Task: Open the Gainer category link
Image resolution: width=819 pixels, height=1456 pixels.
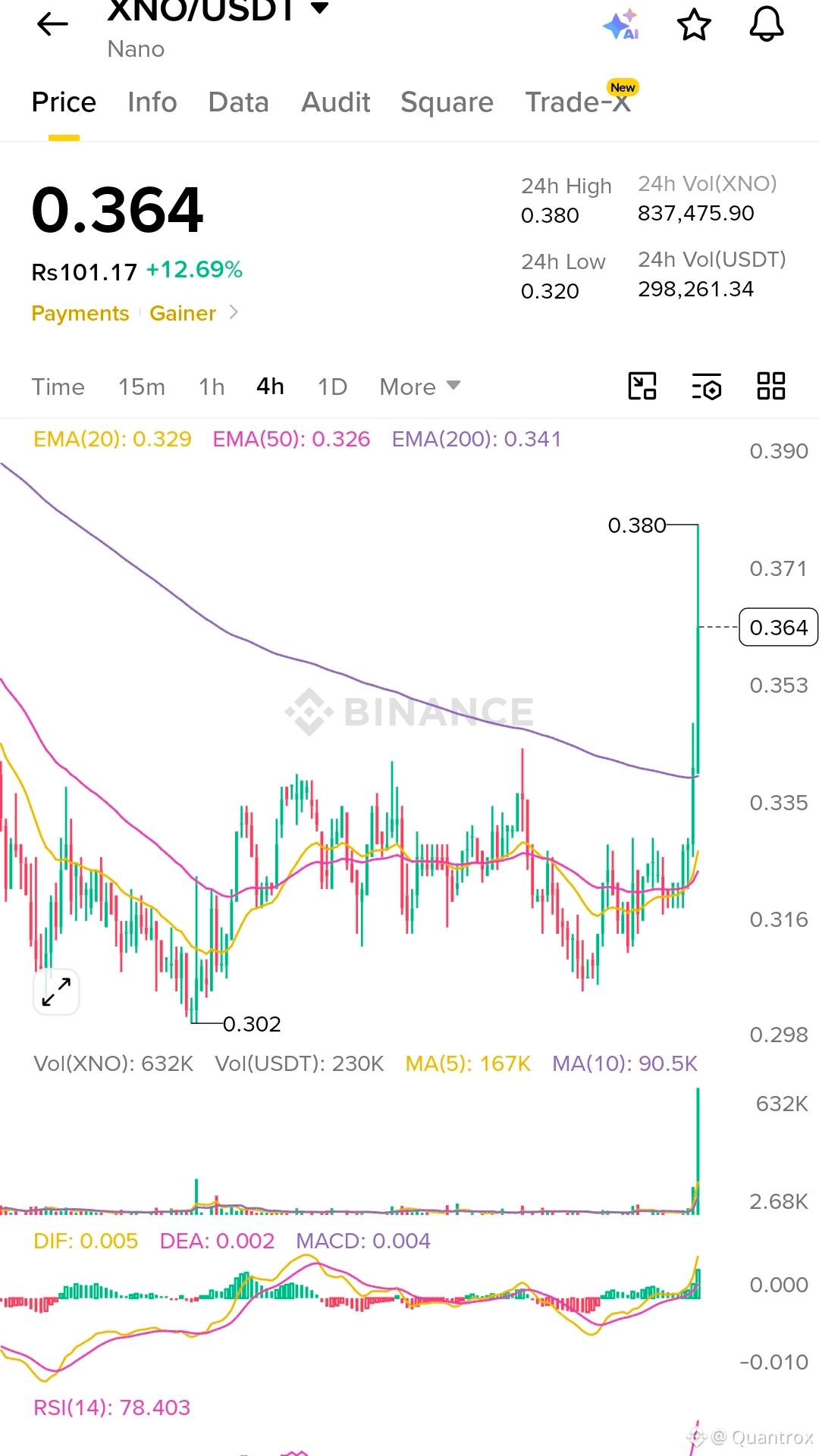Action: pyautogui.click(x=183, y=313)
